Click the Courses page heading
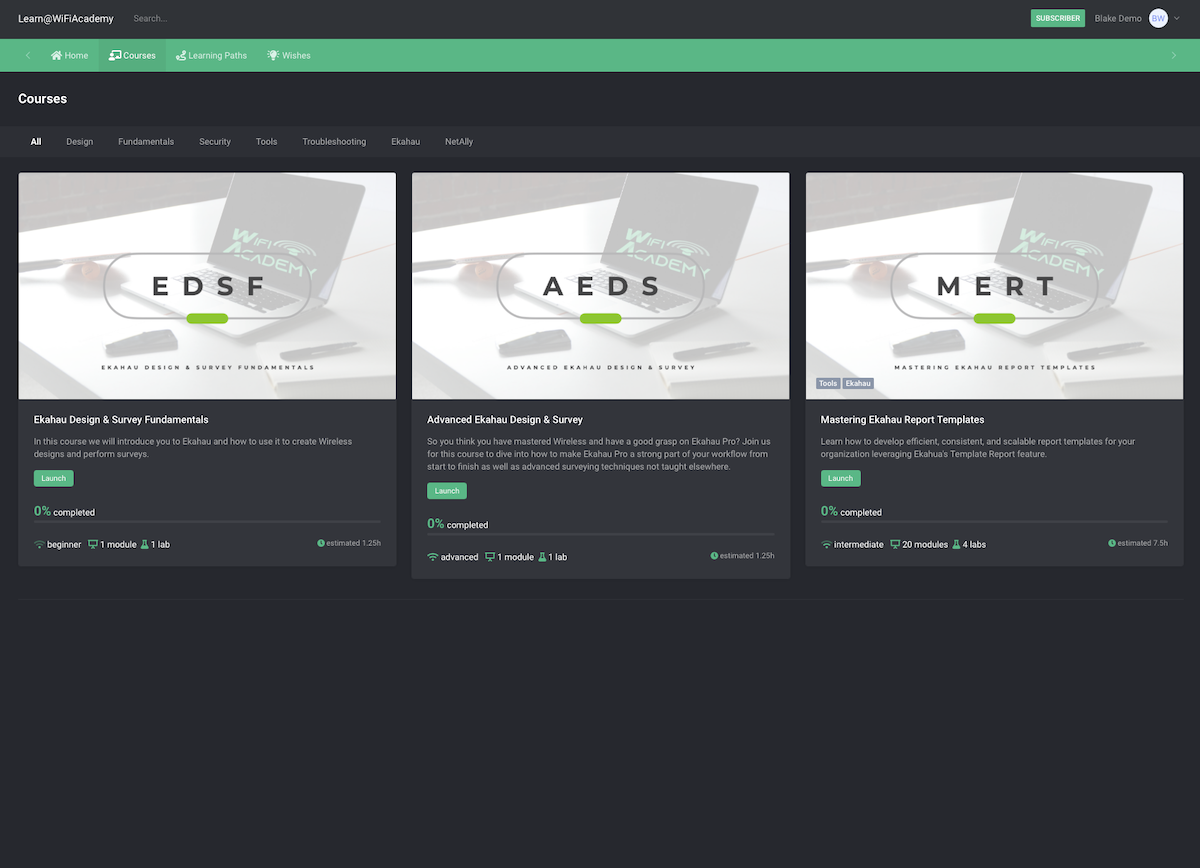1200x868 pixels. 43,99
